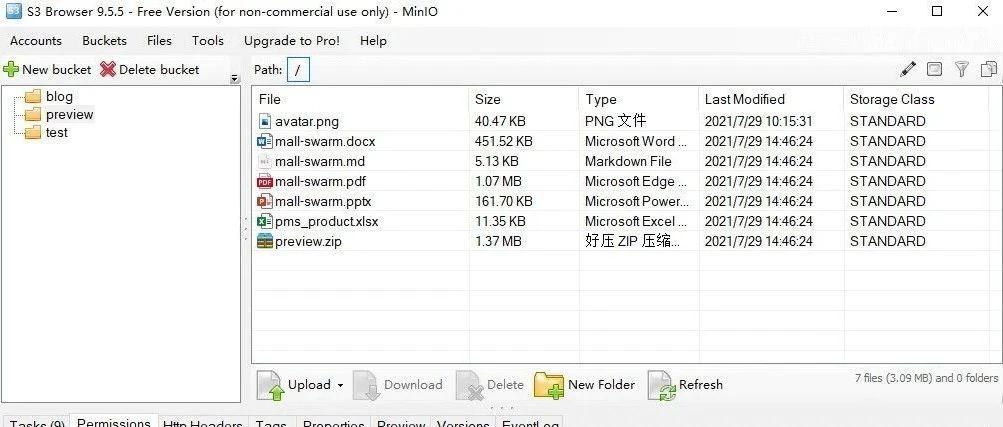The image size is (1003, 427).
Task: Select the blog bucket
Action: (x=59, y=97)
